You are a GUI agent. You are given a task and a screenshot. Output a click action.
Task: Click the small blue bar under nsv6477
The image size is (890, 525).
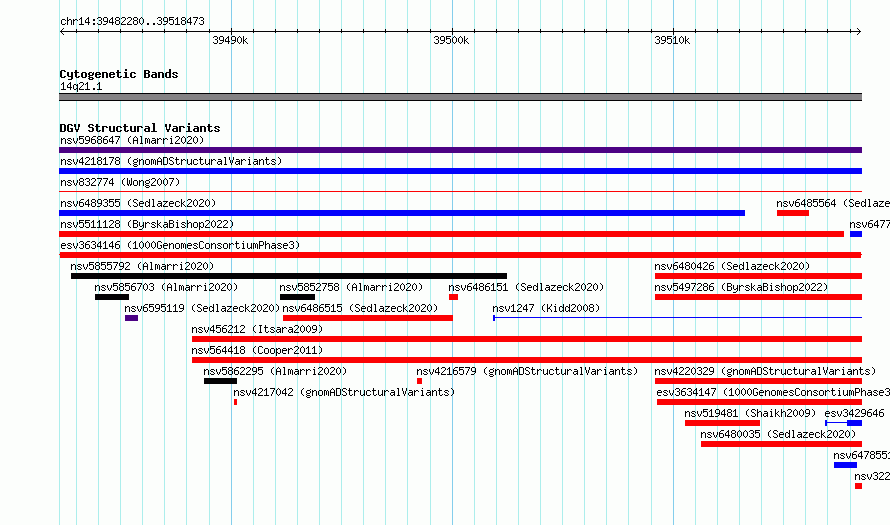click(x=856, y=234)
